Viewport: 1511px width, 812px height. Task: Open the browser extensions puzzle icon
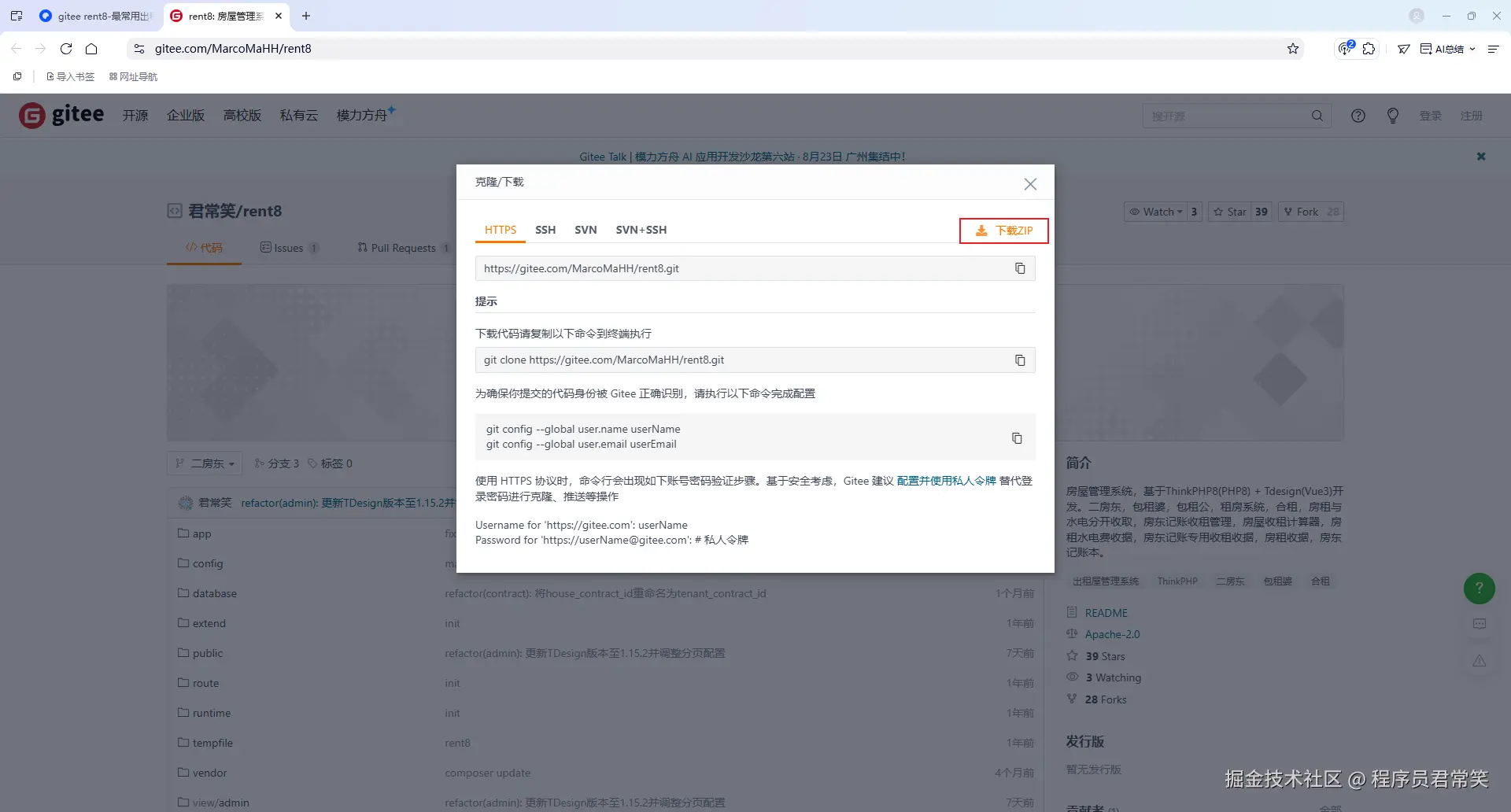[x=1369, y=49]
